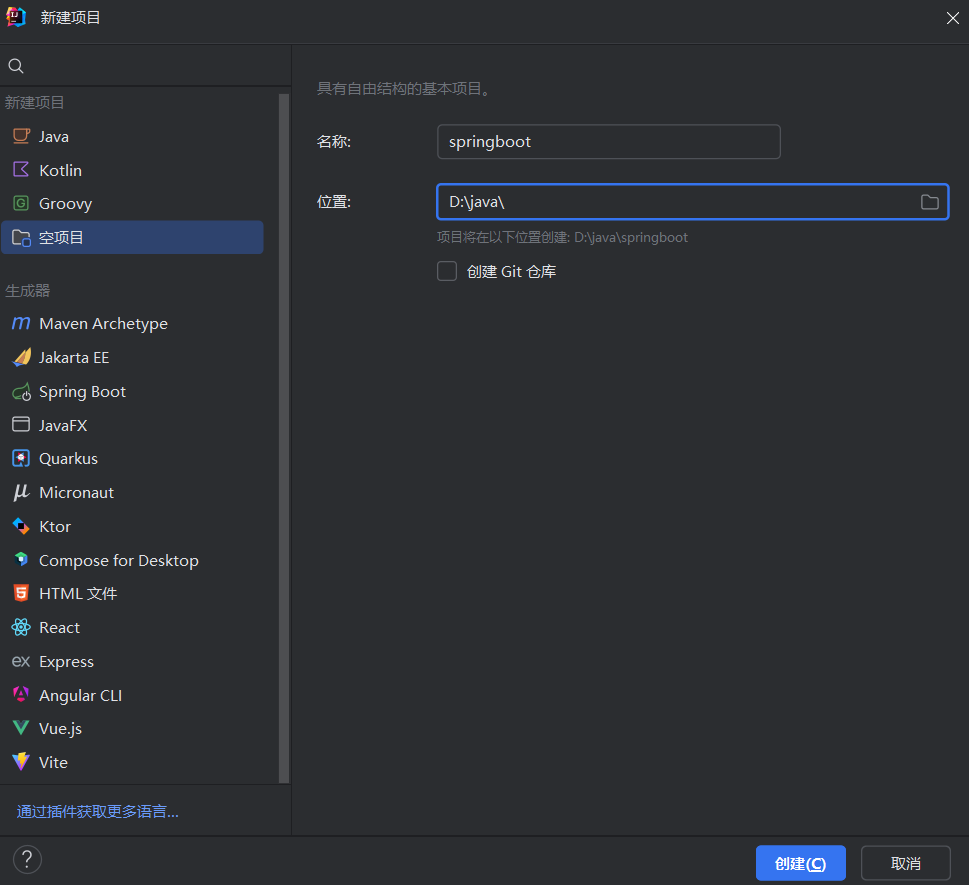Click the React atom icon
The height and width of the screenshot is (885, 969).
pos(21,627)
